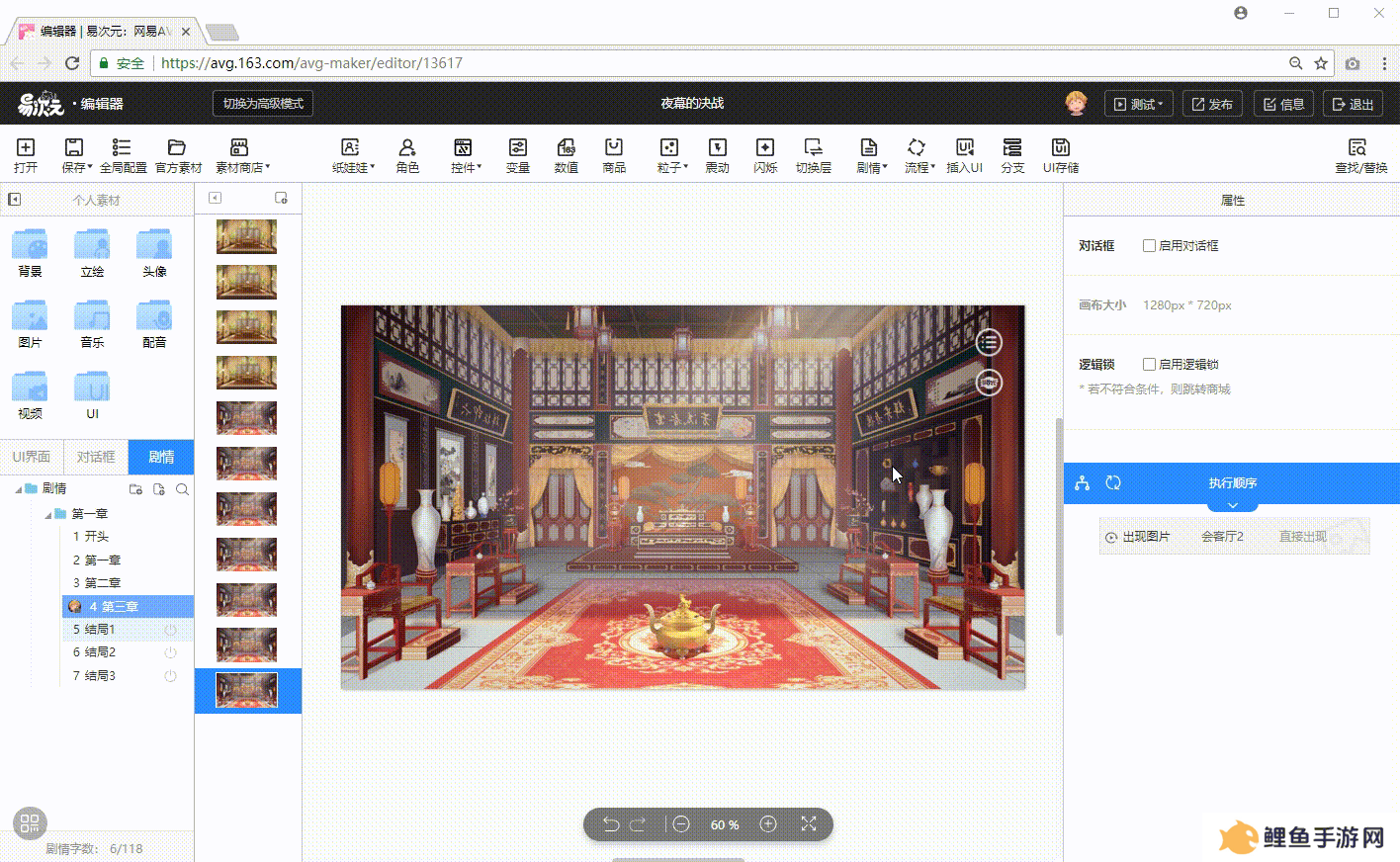
Task: Collapse the scene thumbnail strip arrow icon
Action: pos(215,198)
